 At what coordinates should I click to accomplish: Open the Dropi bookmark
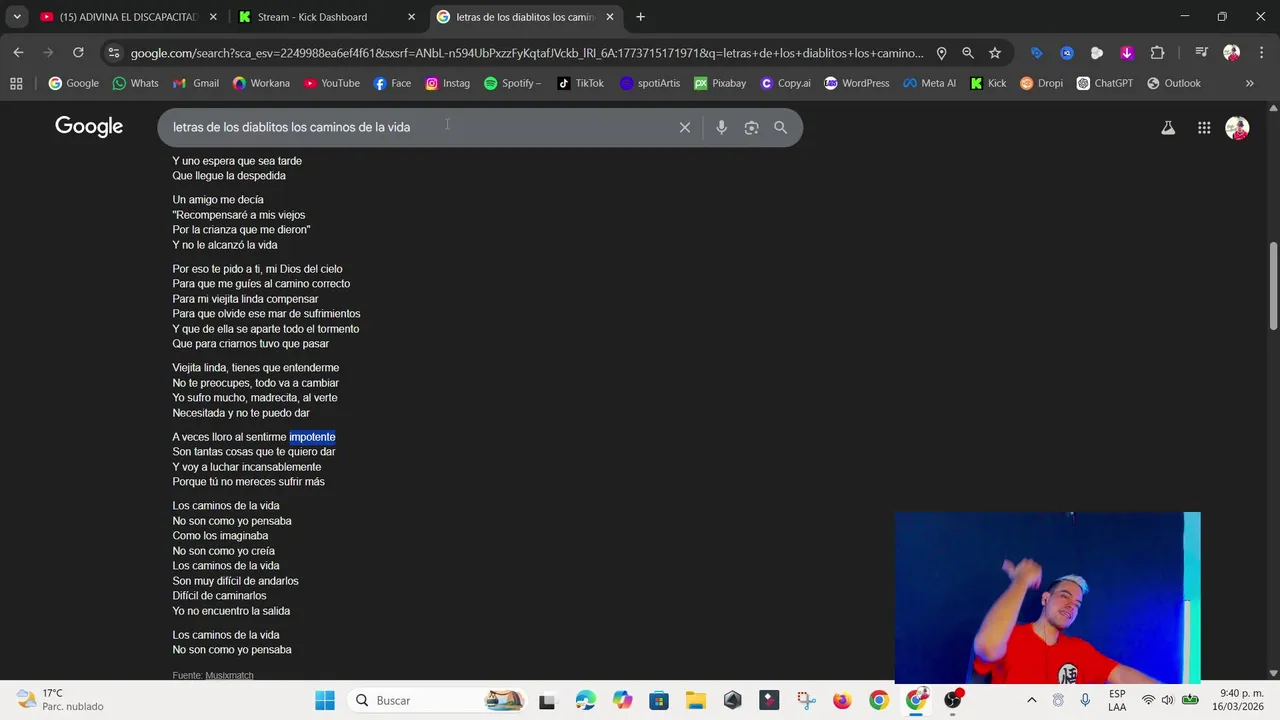(x=1041, y=83)
